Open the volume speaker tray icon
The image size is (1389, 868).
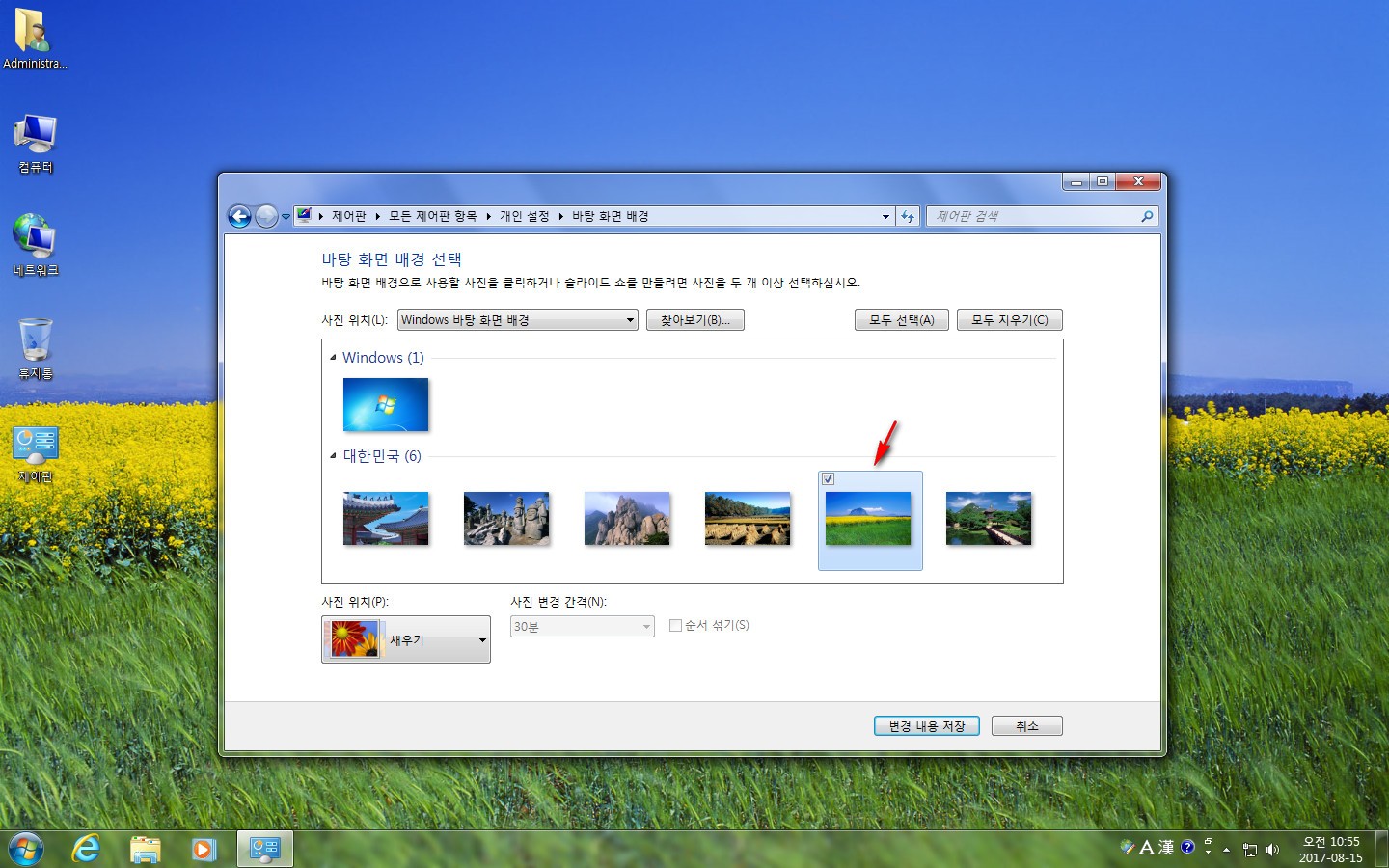click(1272, 850)
